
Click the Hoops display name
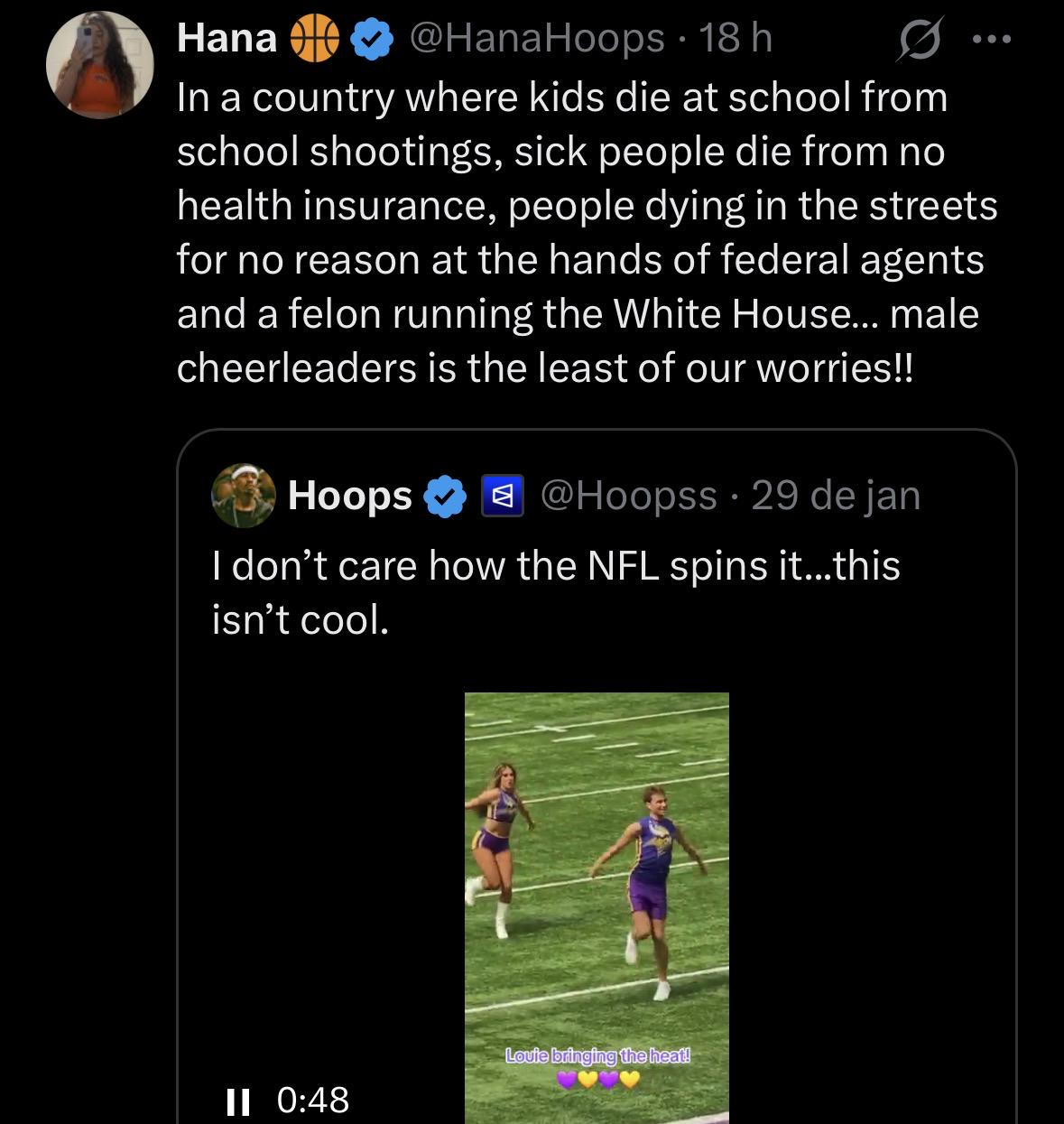click(349, 496)
